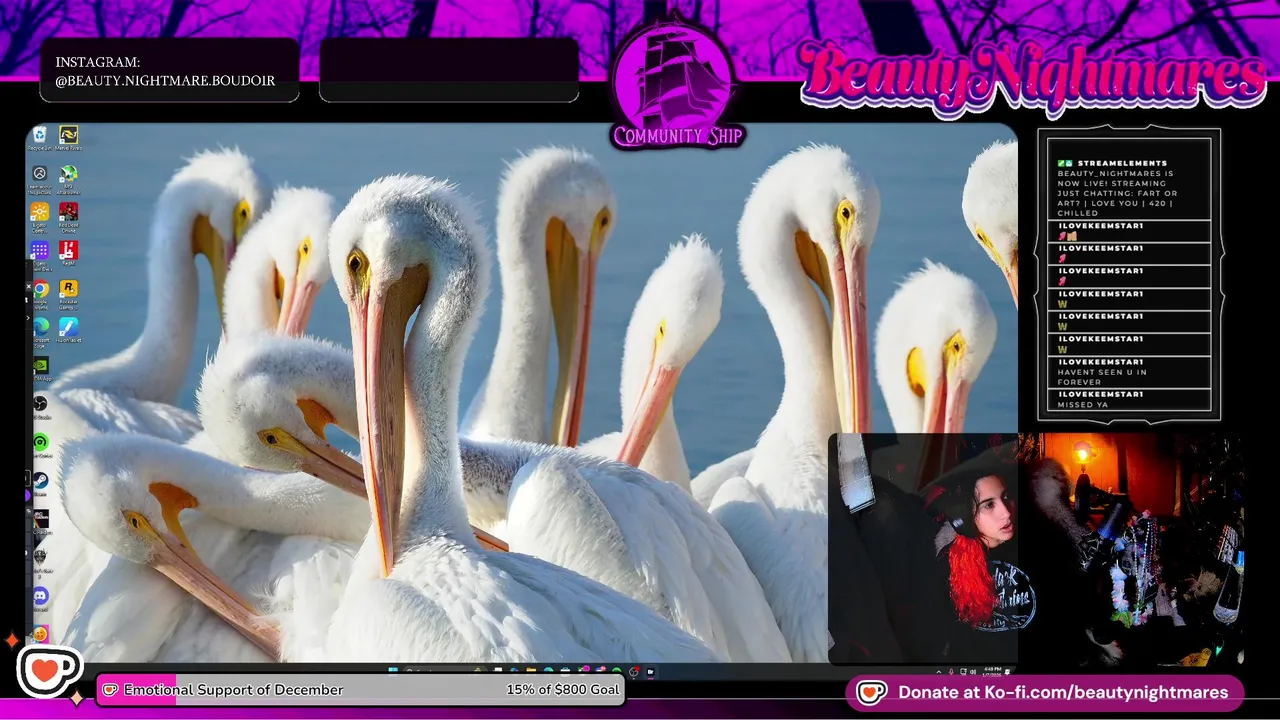The width and height of the screenshot is (1280, 720).
Task: Launch Red Dead Online shortcut
Action: (x=69, y=215)
